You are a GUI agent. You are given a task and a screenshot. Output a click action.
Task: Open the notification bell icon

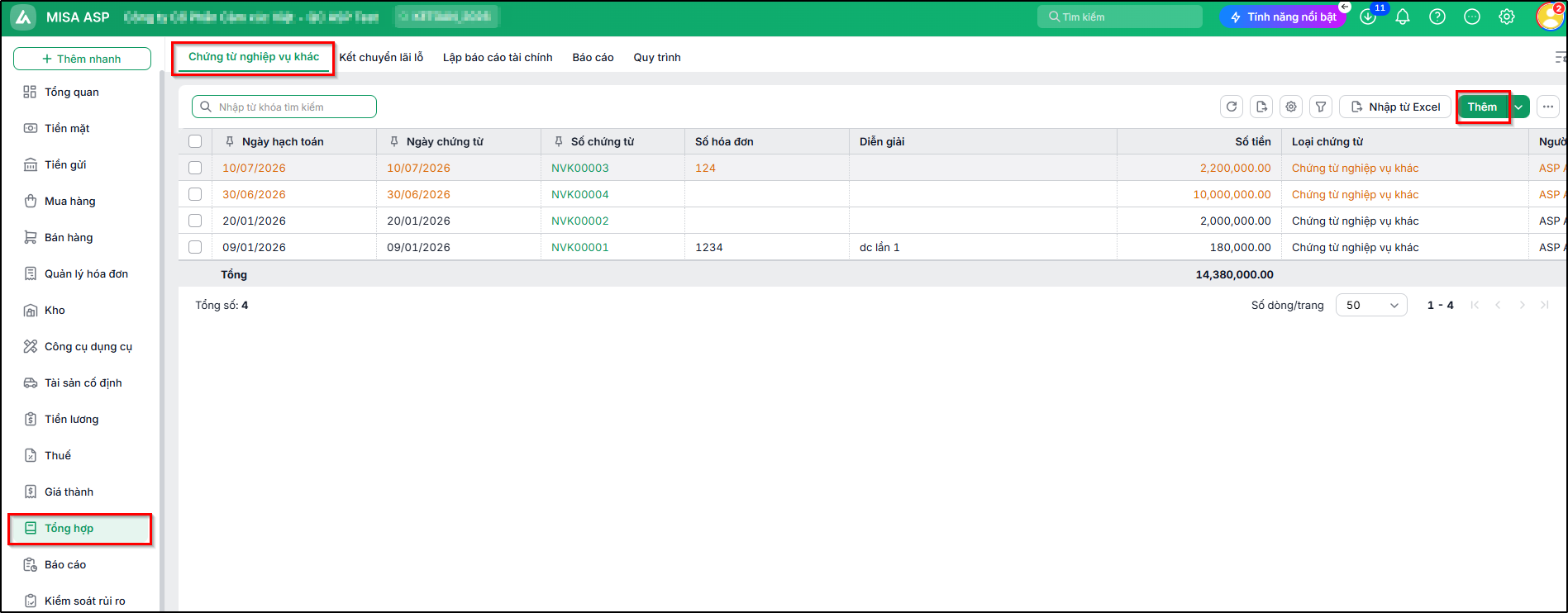click(1403, 17)
